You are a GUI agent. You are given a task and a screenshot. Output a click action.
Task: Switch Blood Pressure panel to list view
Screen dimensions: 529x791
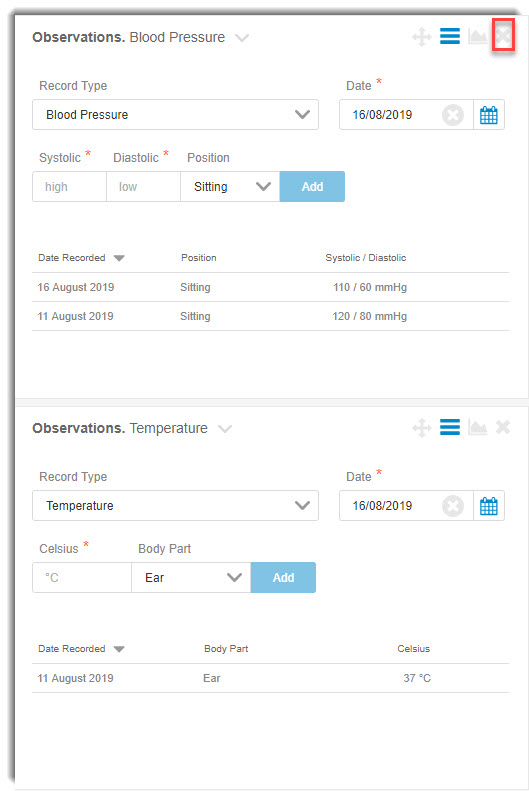tap(450, 36)
